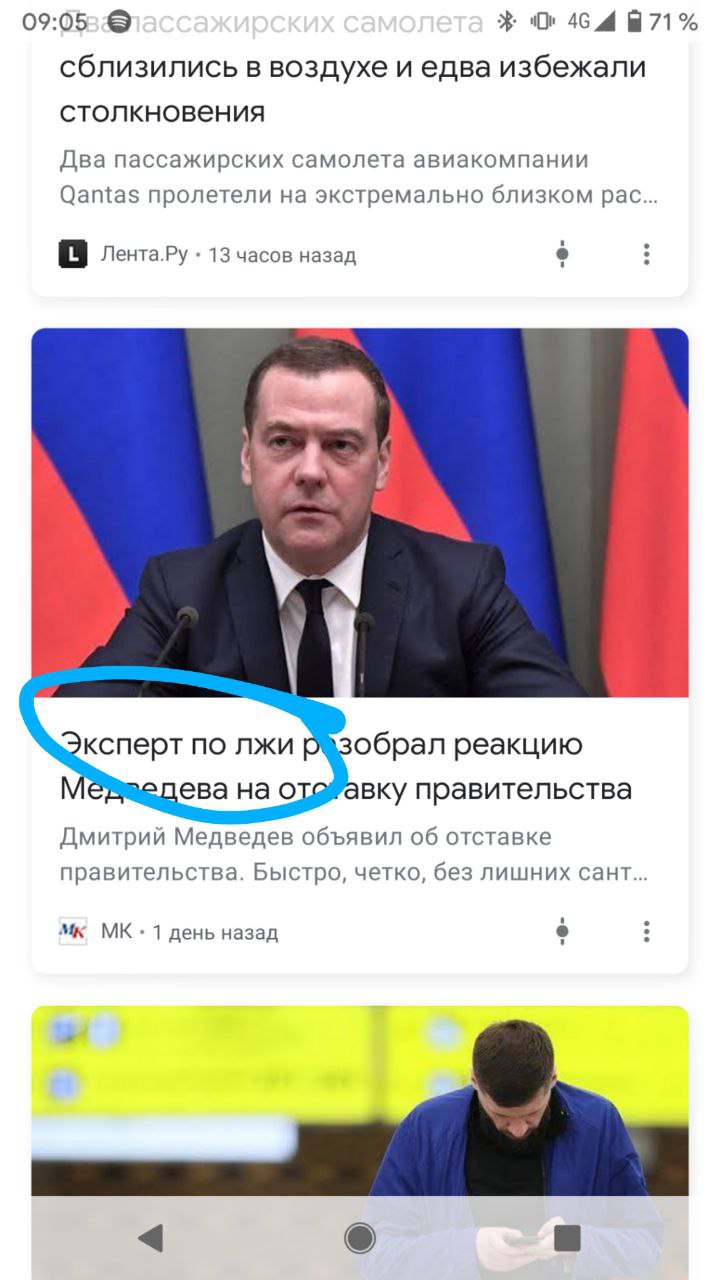
Task: Tap customize-interest icon on the МК card
Action: coord(563,932)
